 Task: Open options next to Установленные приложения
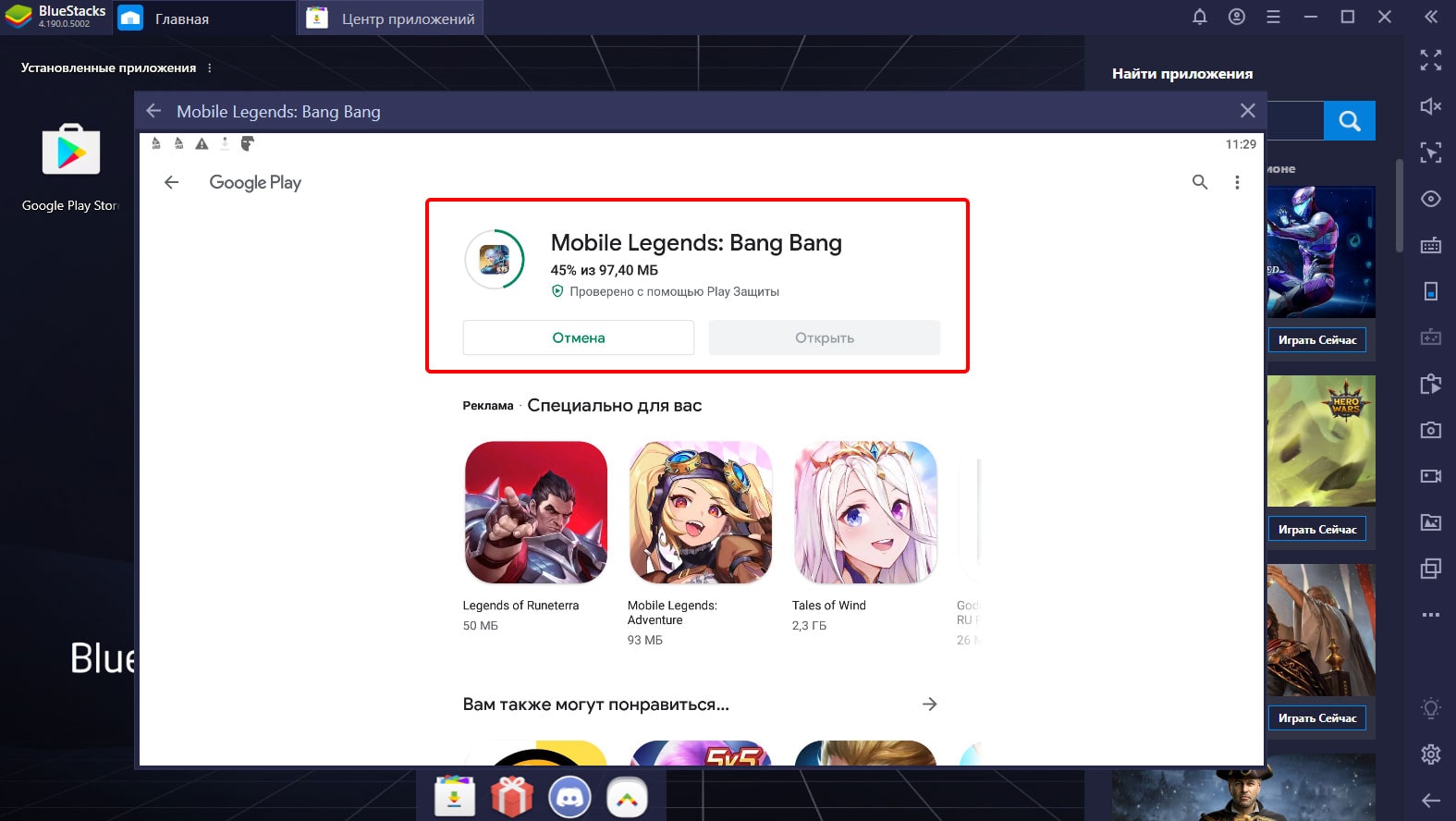[210, 68]
